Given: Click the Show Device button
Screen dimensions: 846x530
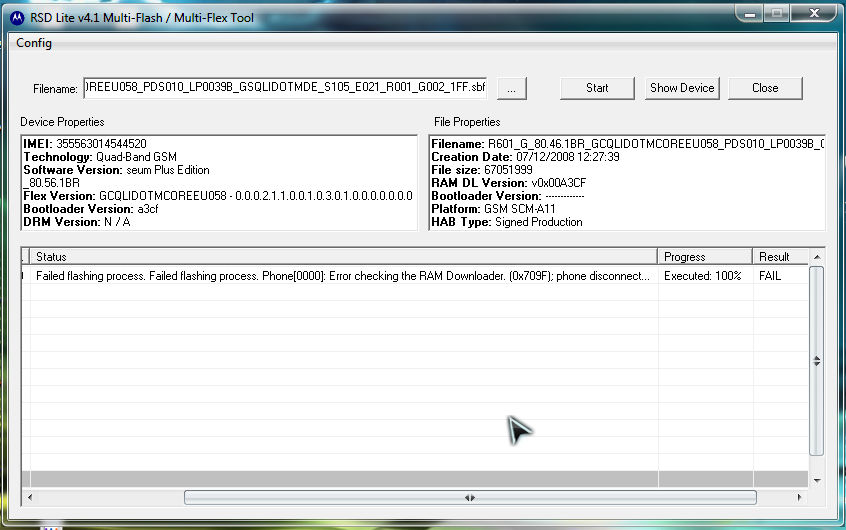Looking at the screenshot, I should coord(682,89).
